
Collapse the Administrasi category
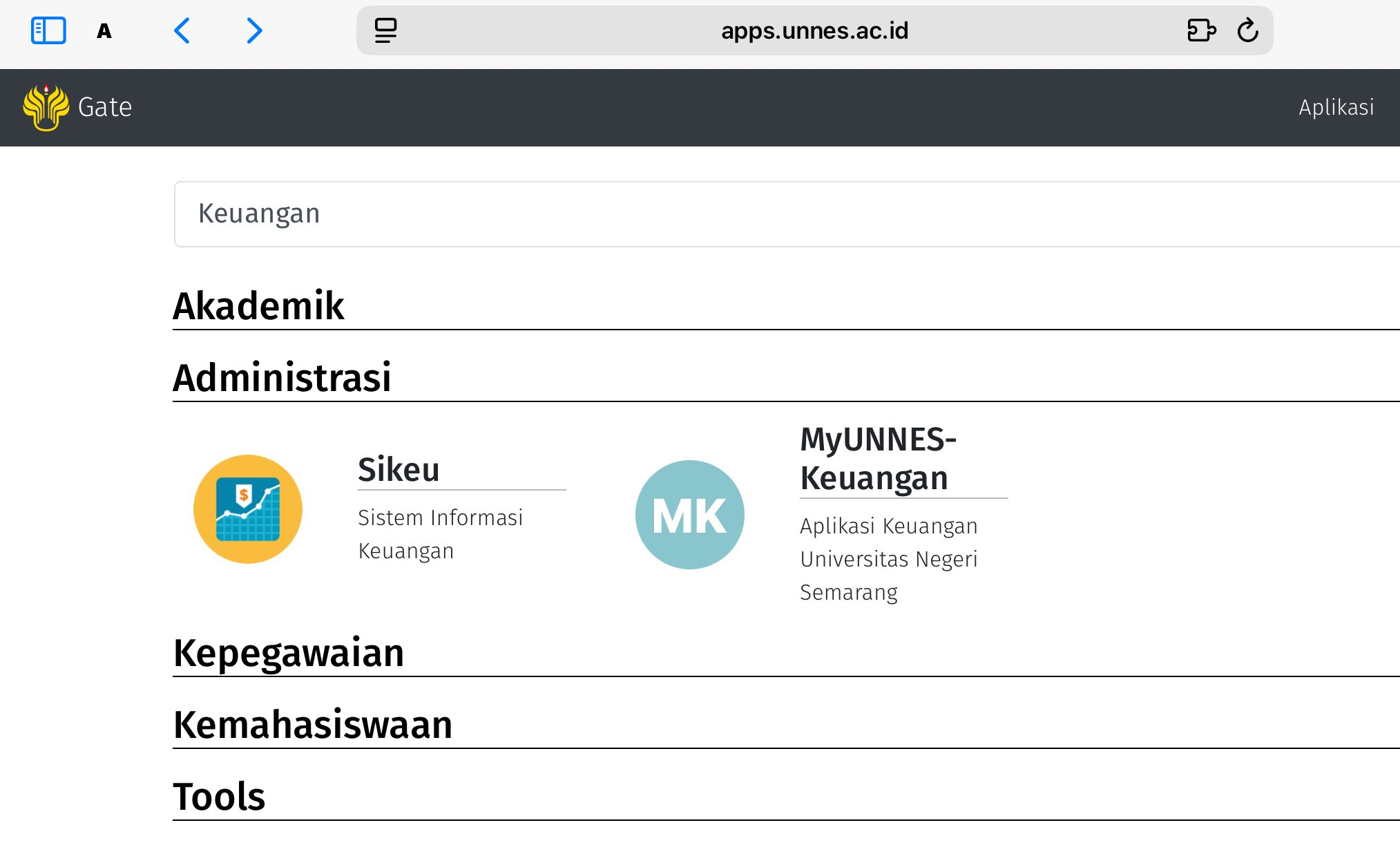click(282, 377)
